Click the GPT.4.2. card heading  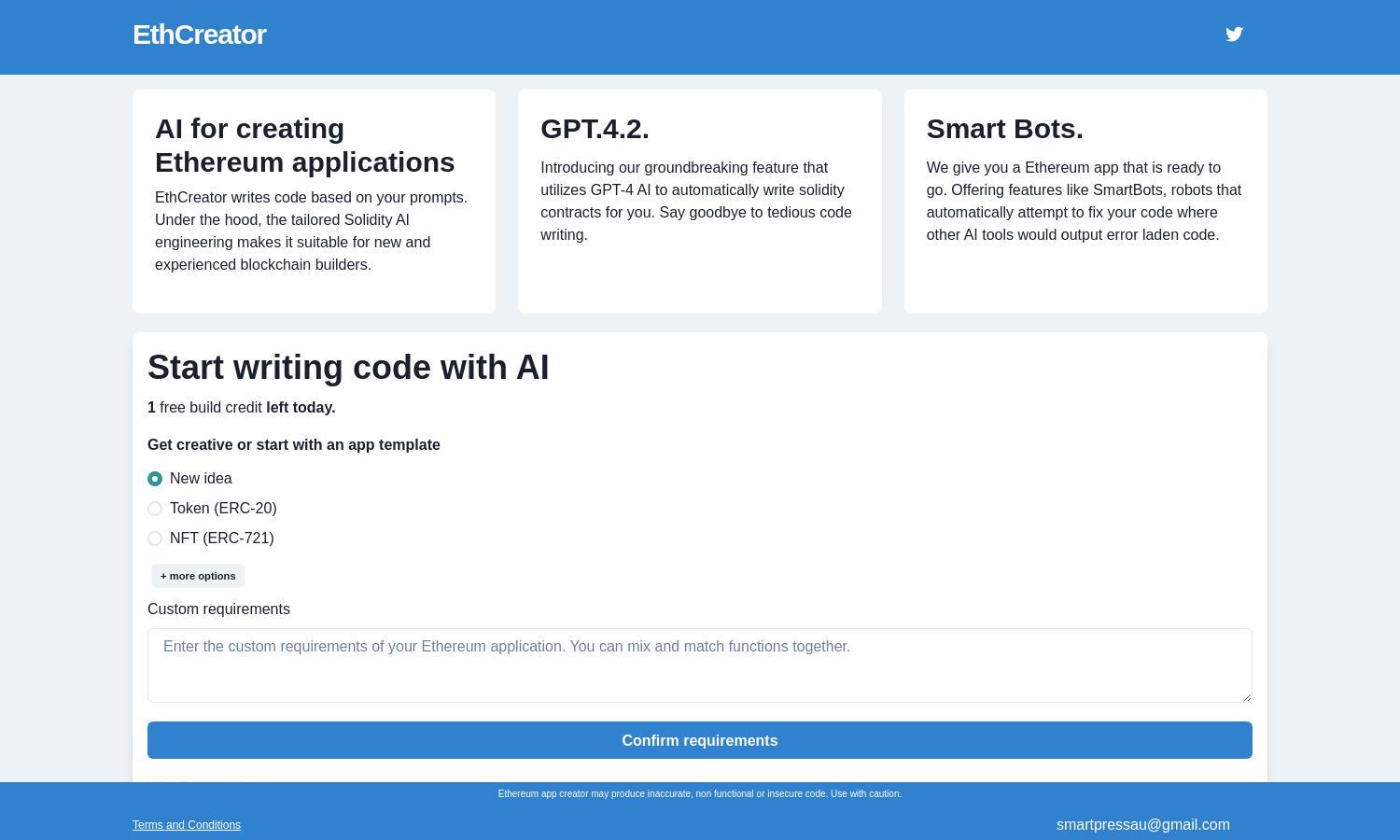pyautogui.click(x=595, y=129)
